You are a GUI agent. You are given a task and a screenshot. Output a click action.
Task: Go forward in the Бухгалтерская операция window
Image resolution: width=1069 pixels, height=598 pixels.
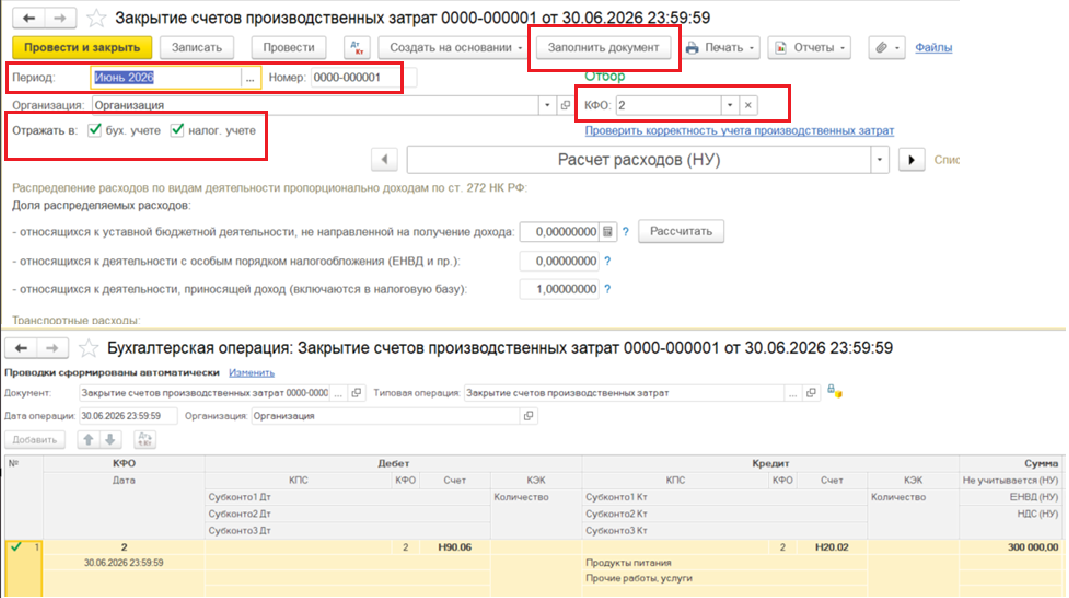[52, 348]
